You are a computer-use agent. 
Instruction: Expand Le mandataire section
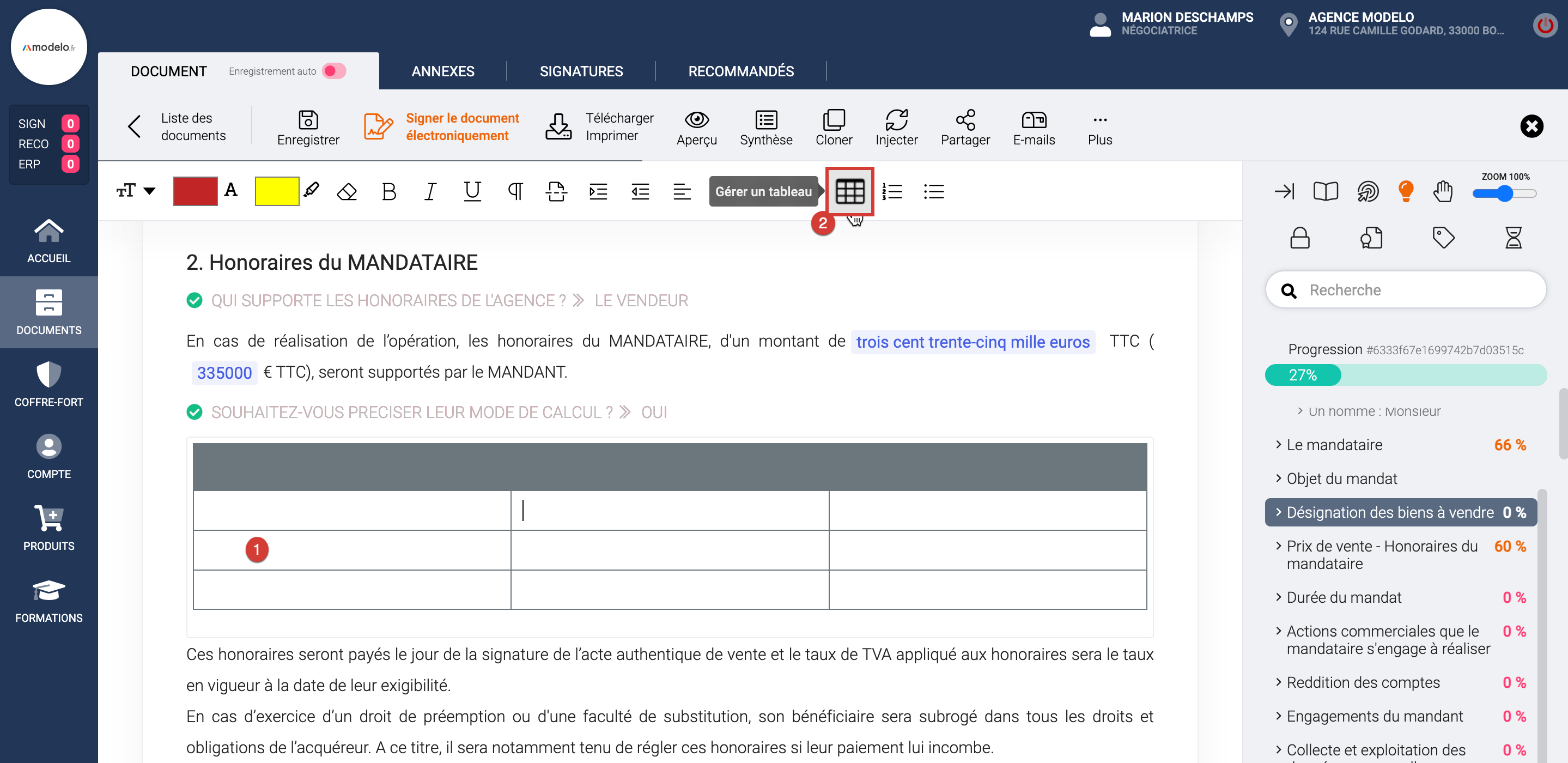(x=1334, y=445)
